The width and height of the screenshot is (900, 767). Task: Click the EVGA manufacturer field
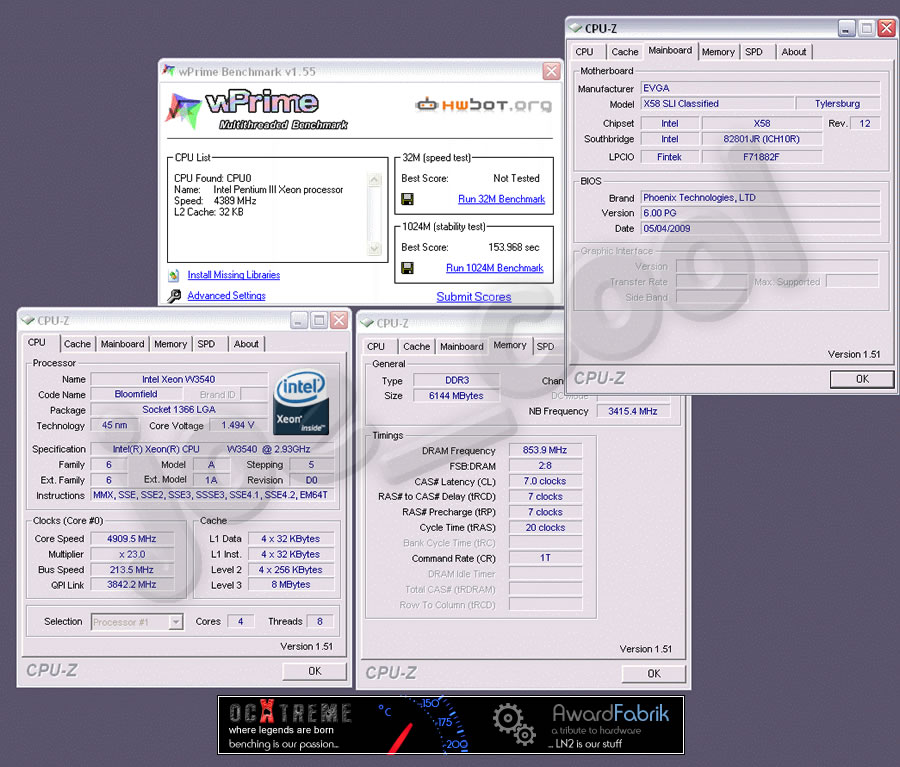pos(760,88)
